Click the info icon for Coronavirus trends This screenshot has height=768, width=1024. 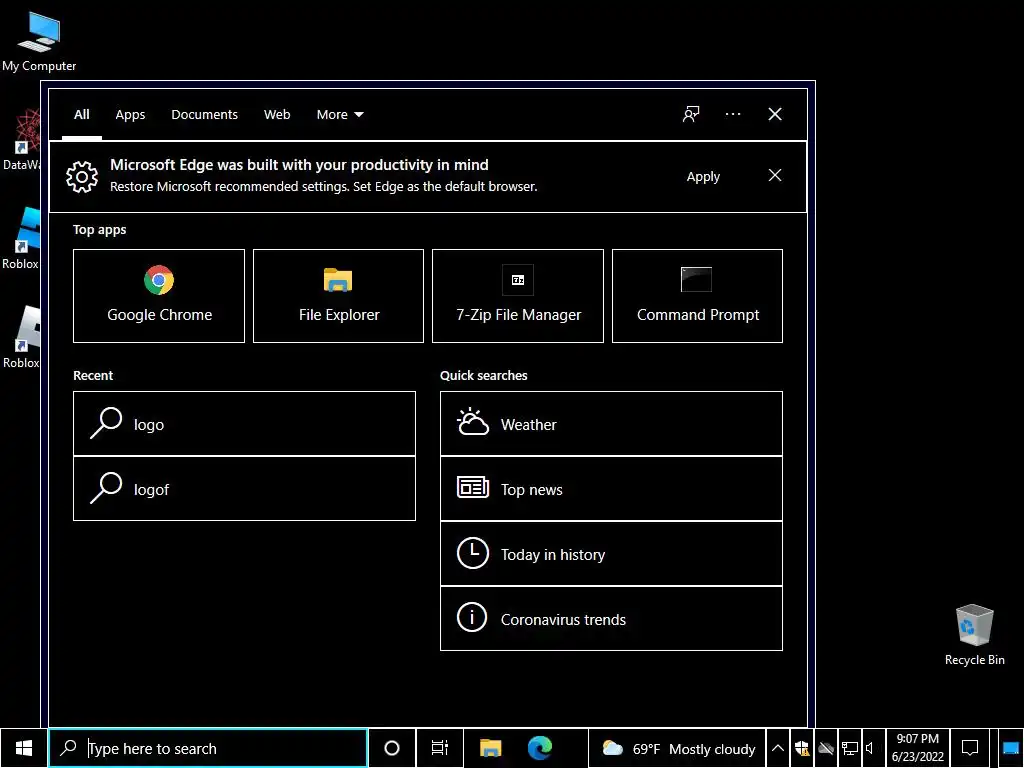tap(472, 617)
